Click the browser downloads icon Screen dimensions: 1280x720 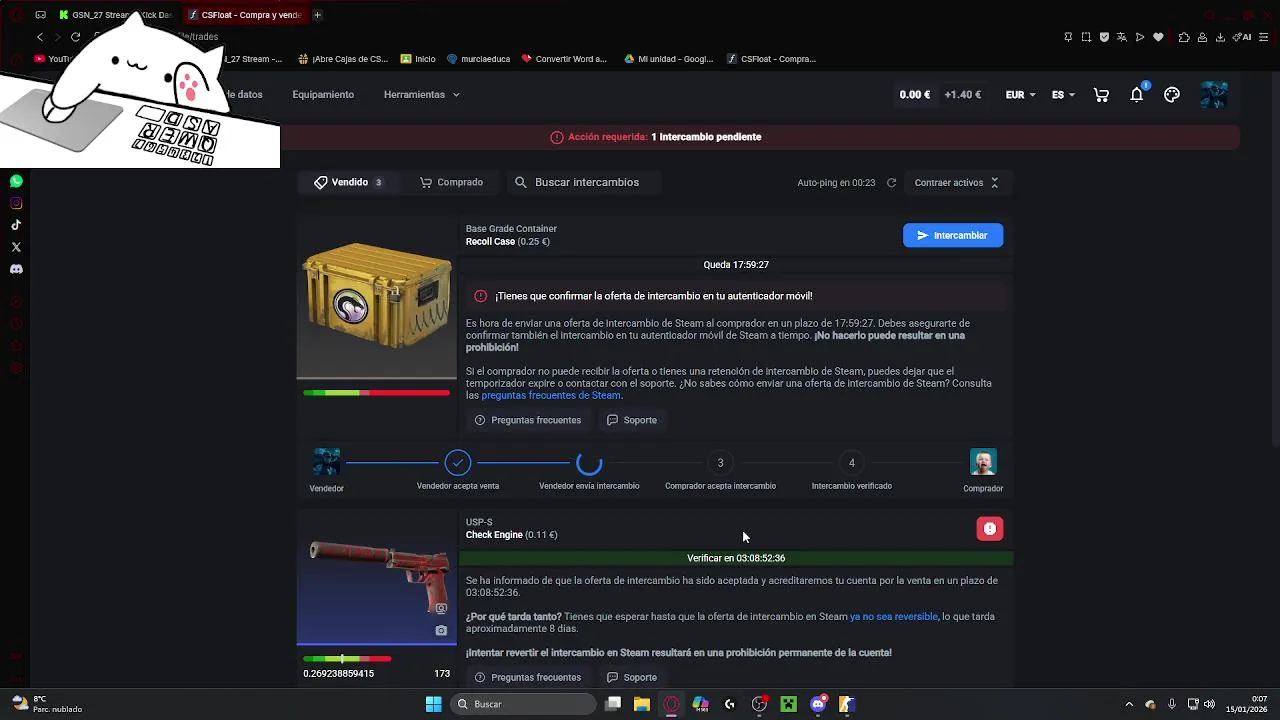pos(1221,37)
